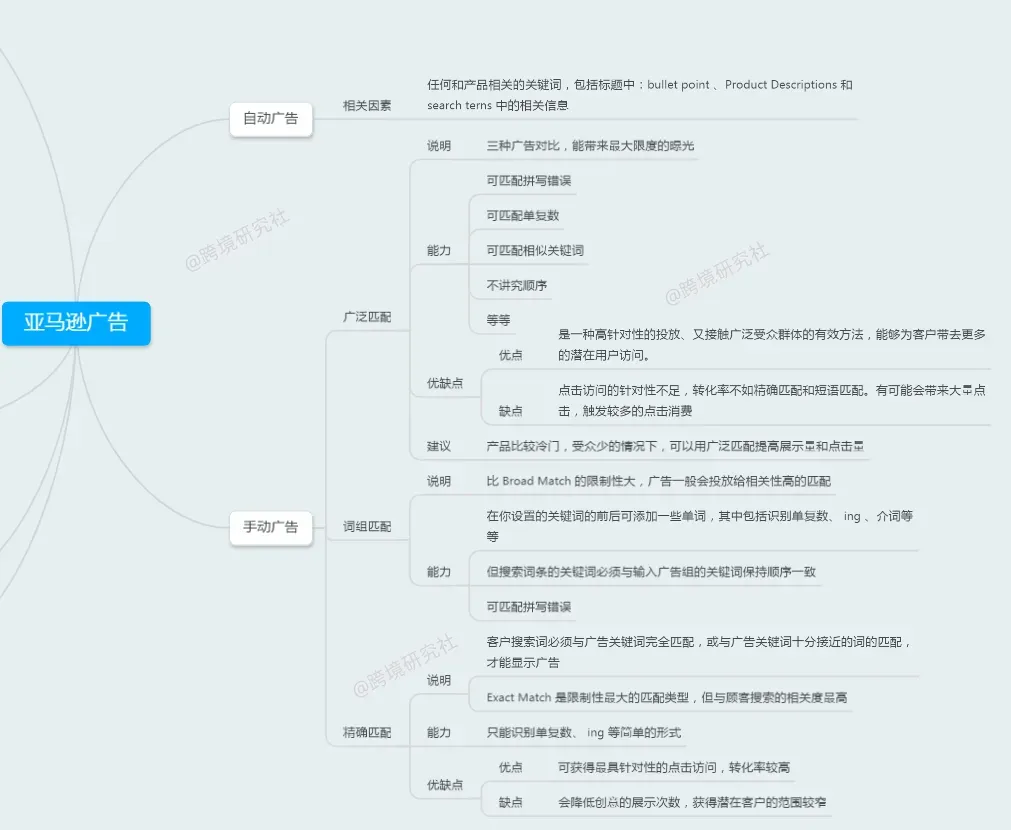Click the 缺点 node under 精确匹配
1011x830 pixels.
click(x=511, y=802)
